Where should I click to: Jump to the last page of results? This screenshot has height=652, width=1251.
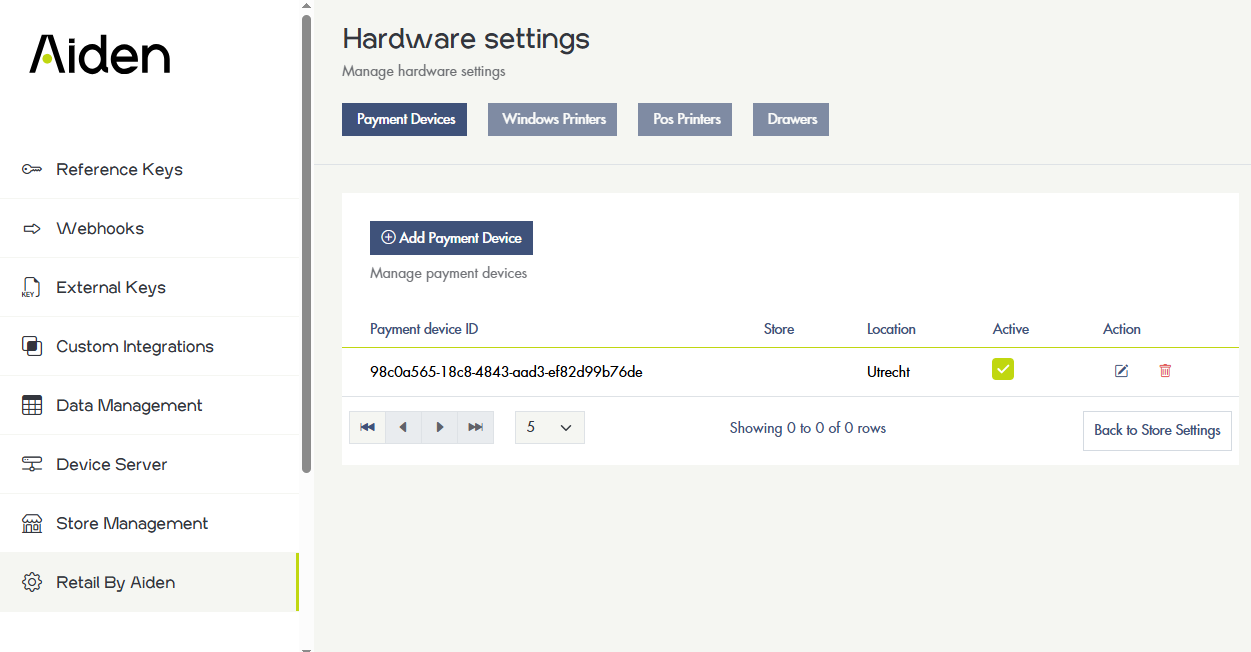476,427
